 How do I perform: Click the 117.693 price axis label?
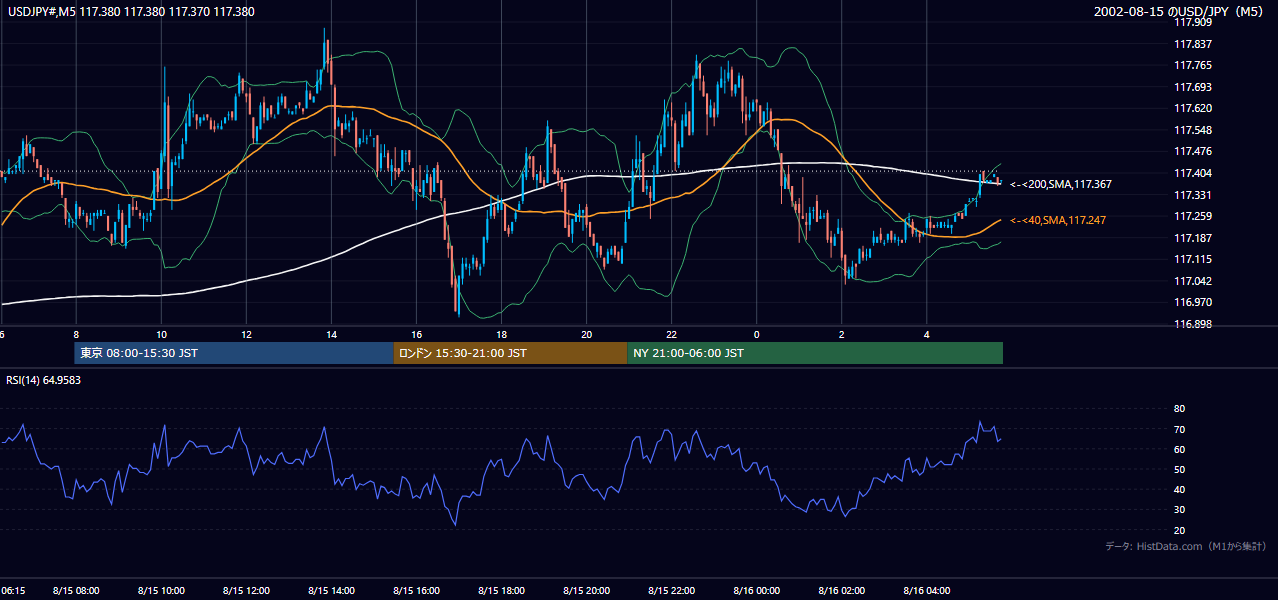1193,87
